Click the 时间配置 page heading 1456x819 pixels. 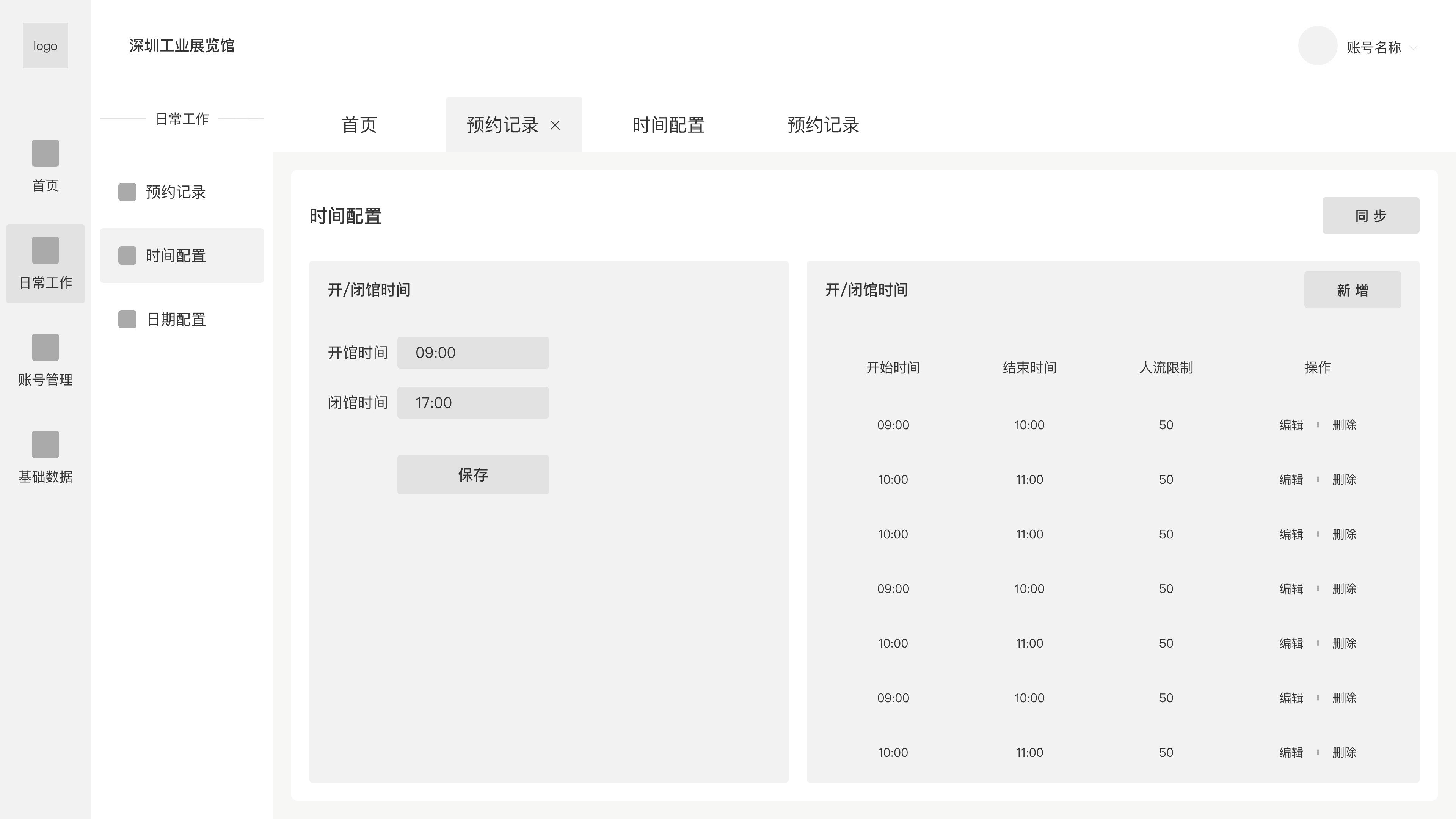click(x=345, y=216)
